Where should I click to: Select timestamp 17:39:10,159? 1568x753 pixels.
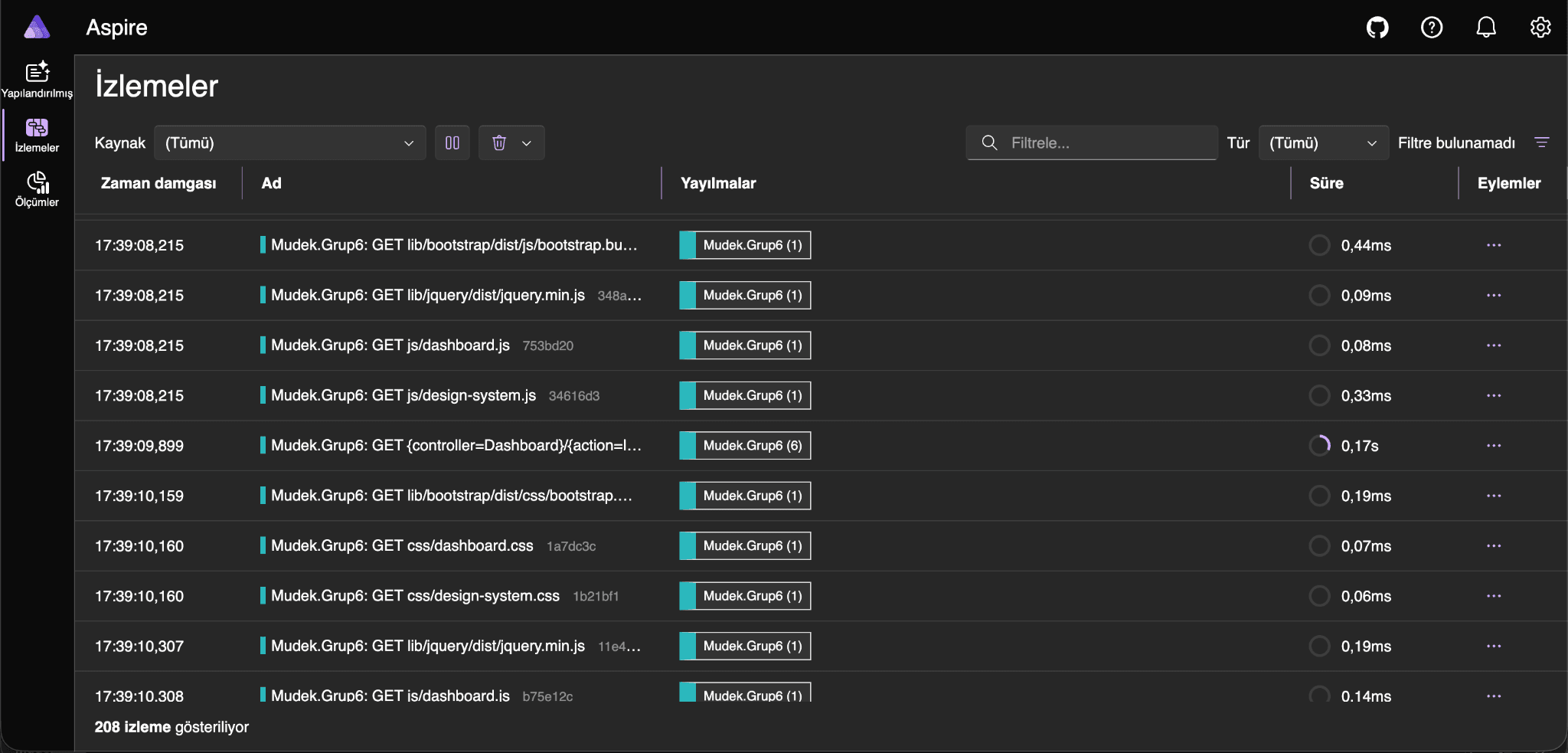coord(139,496)
